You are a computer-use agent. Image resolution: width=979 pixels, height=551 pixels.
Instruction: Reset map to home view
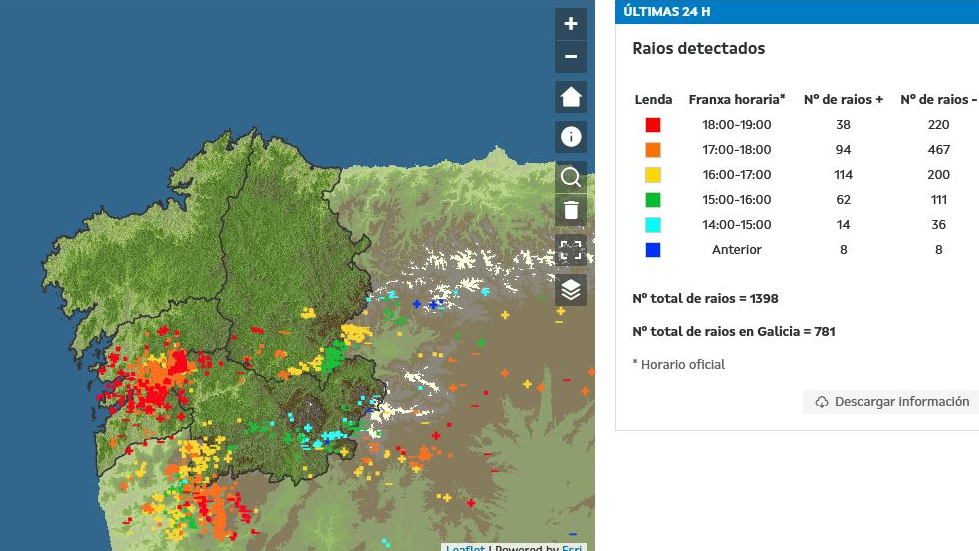point(571,97)
